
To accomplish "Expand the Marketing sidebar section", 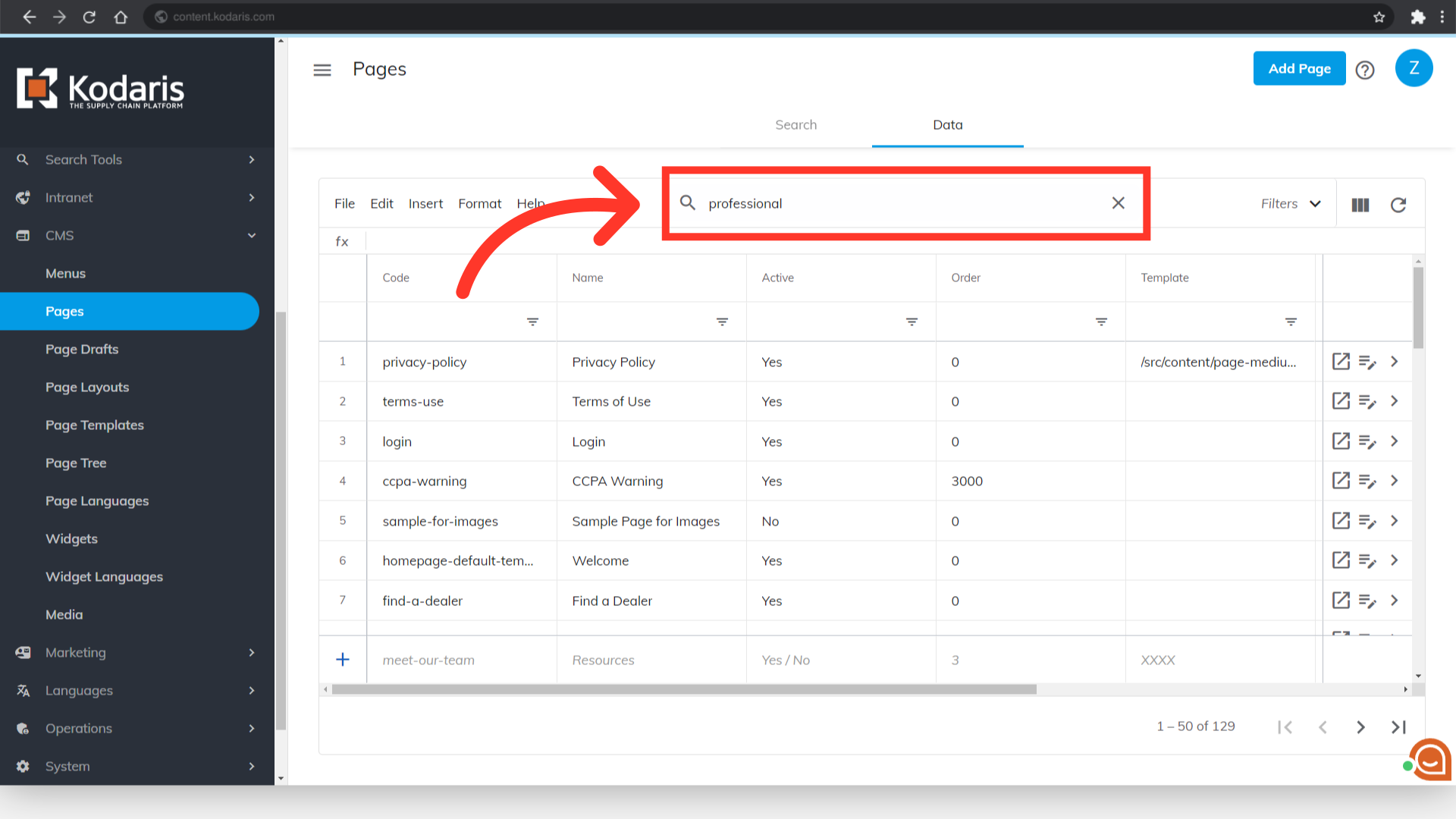I will point(252,652).
